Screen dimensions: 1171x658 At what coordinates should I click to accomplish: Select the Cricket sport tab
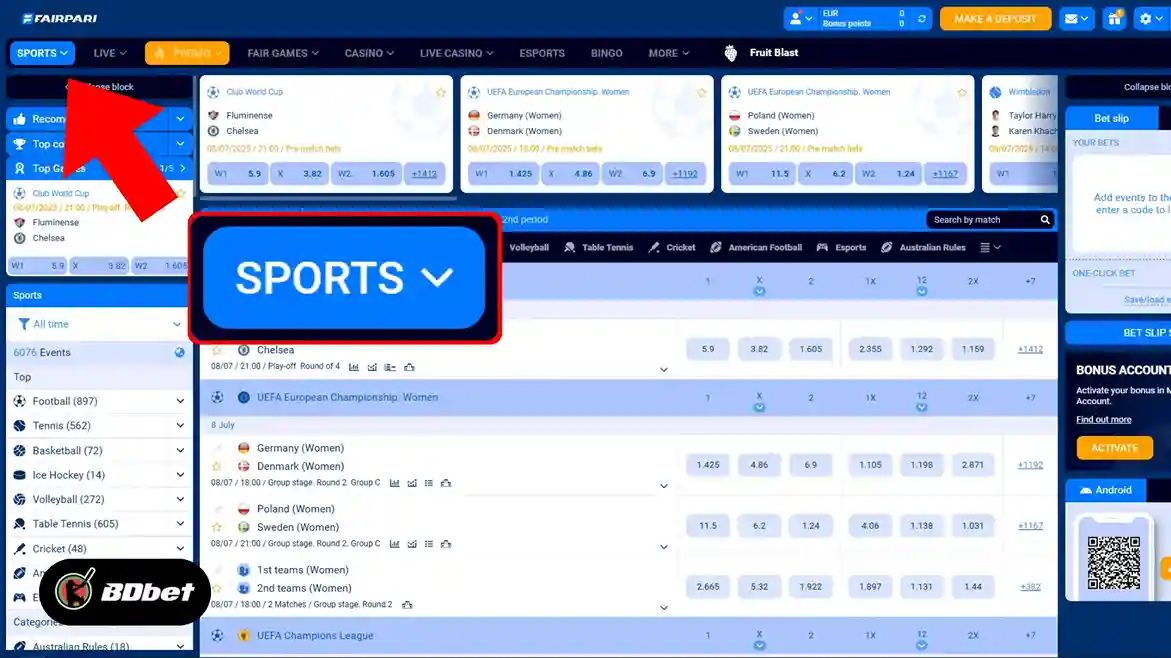click(671, 247)
